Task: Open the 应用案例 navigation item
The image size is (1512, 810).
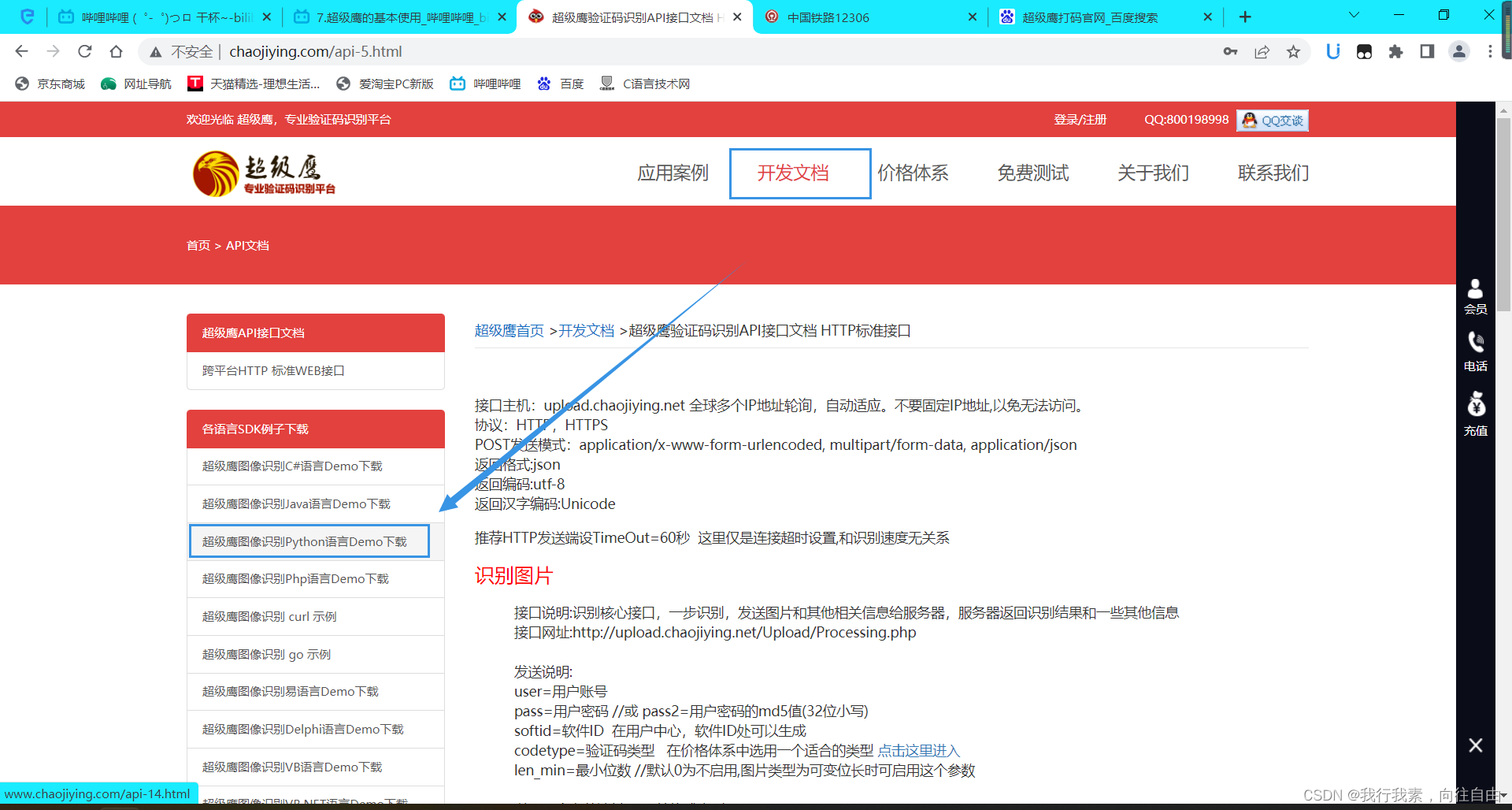Action: coord(673,173)
